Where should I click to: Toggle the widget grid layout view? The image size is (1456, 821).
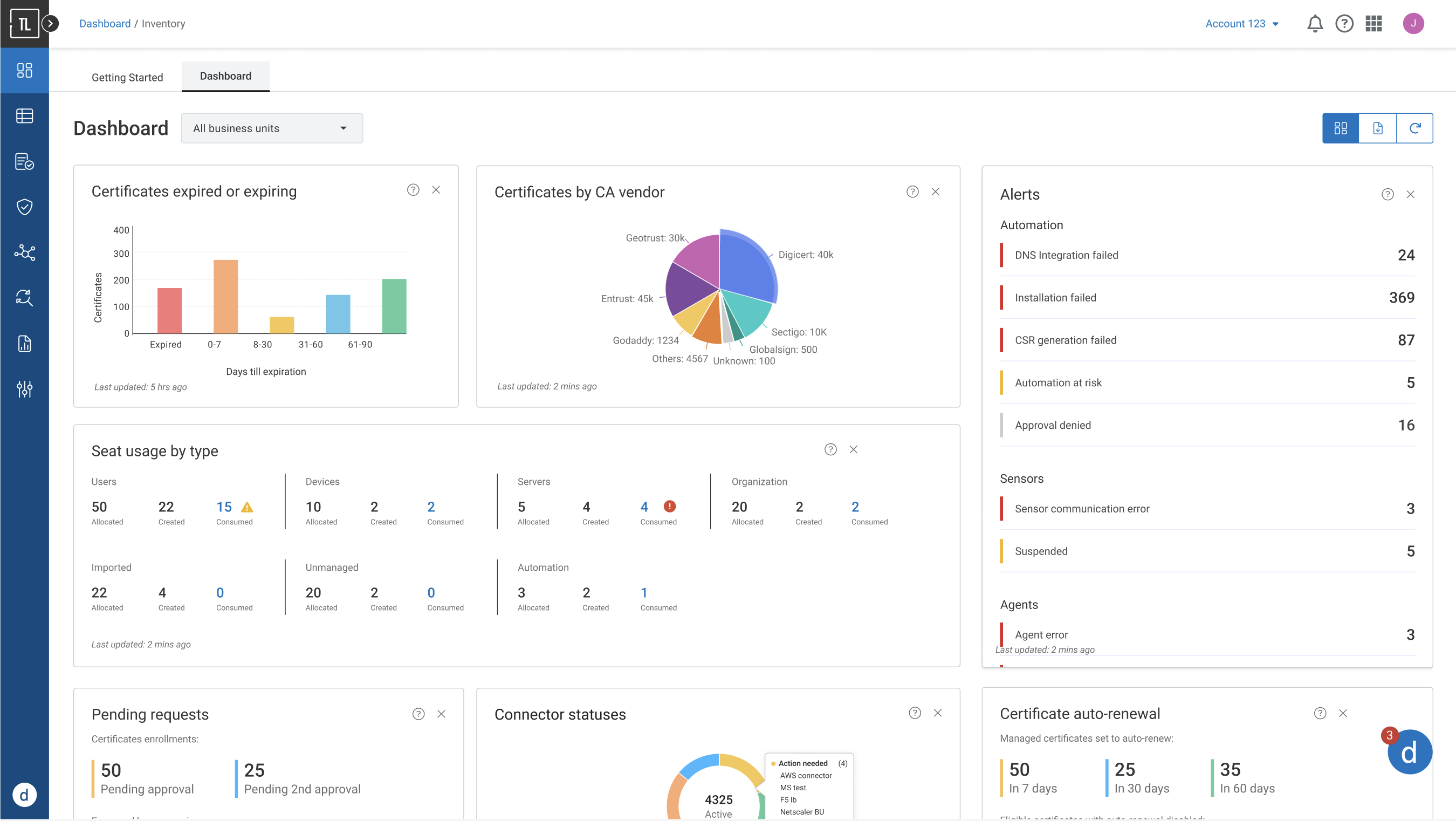(1340, 128)
